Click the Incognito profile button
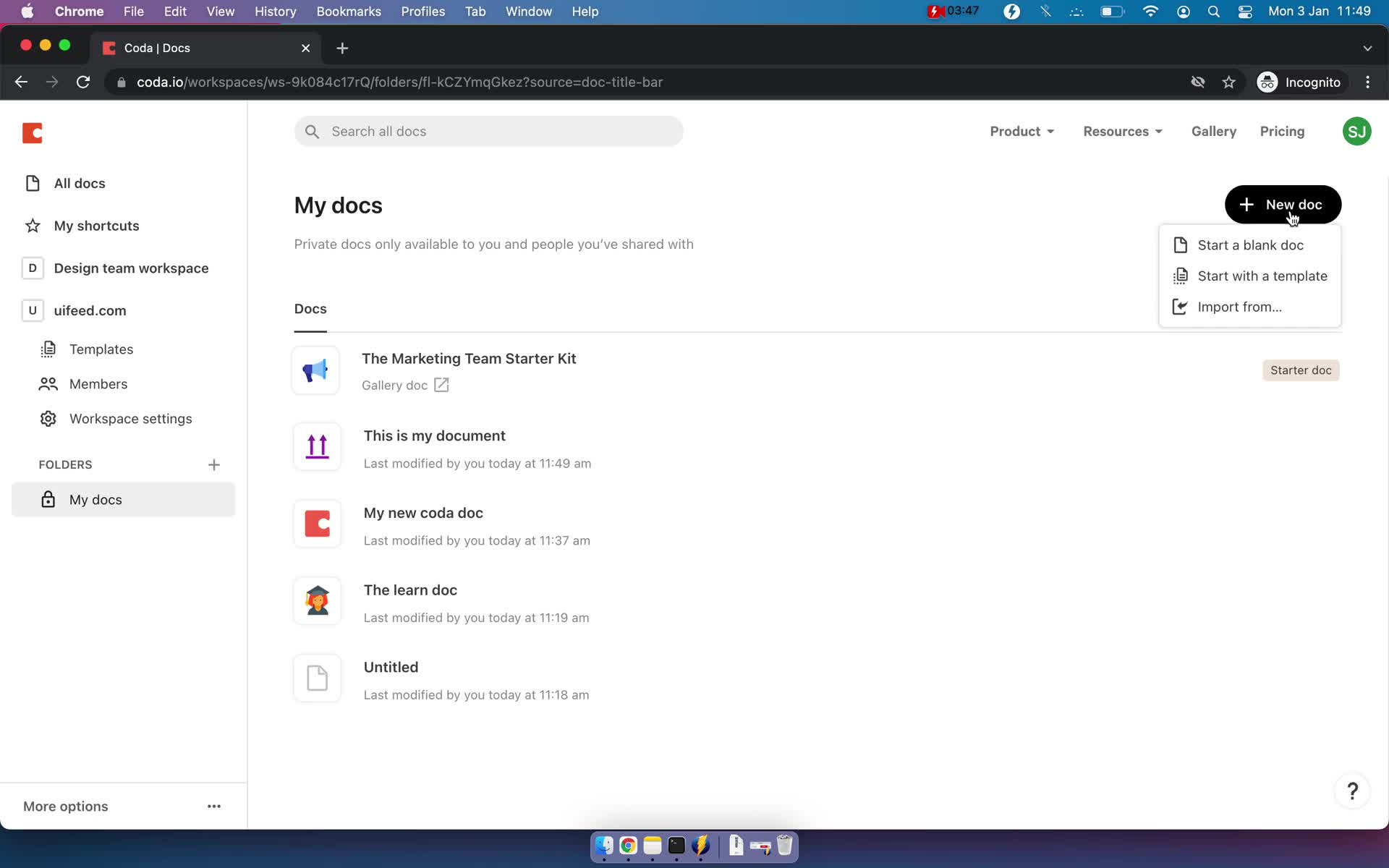1389x868 pixels. pos(1299,82)
